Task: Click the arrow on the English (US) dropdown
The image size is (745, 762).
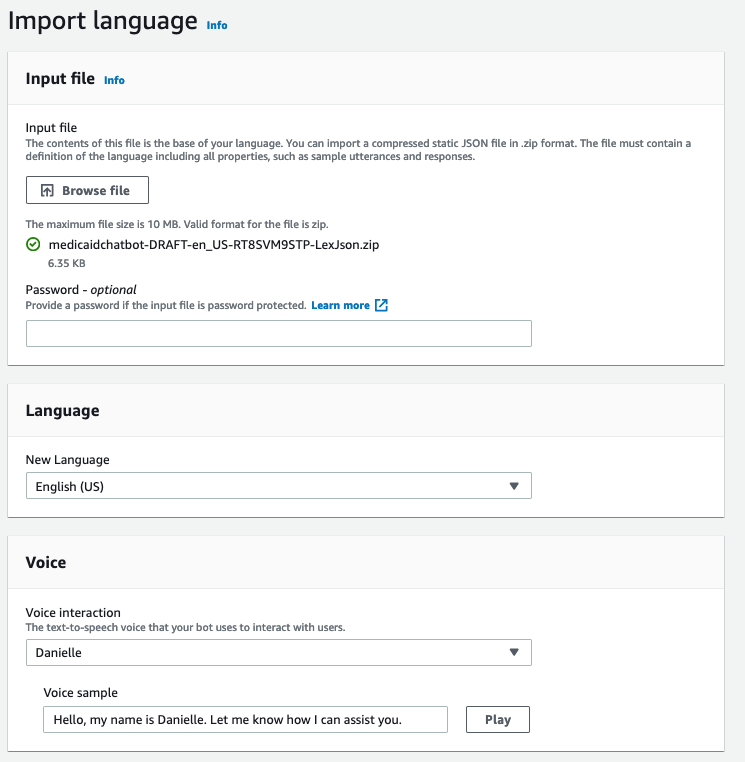Action: pyautogui.click(x=514, y=486)
